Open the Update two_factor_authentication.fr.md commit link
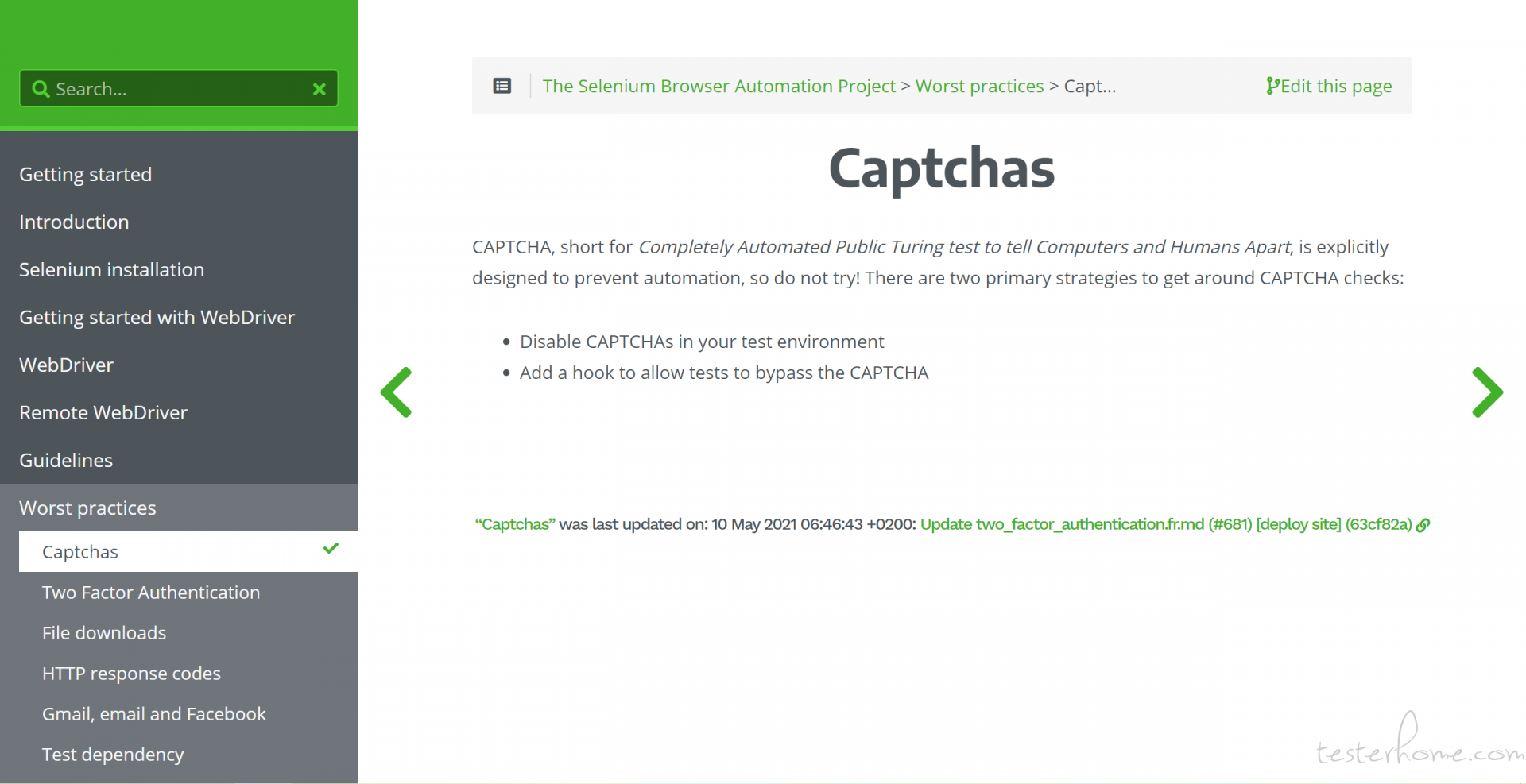This screenshot has height=784, width=1526. 1166,524
